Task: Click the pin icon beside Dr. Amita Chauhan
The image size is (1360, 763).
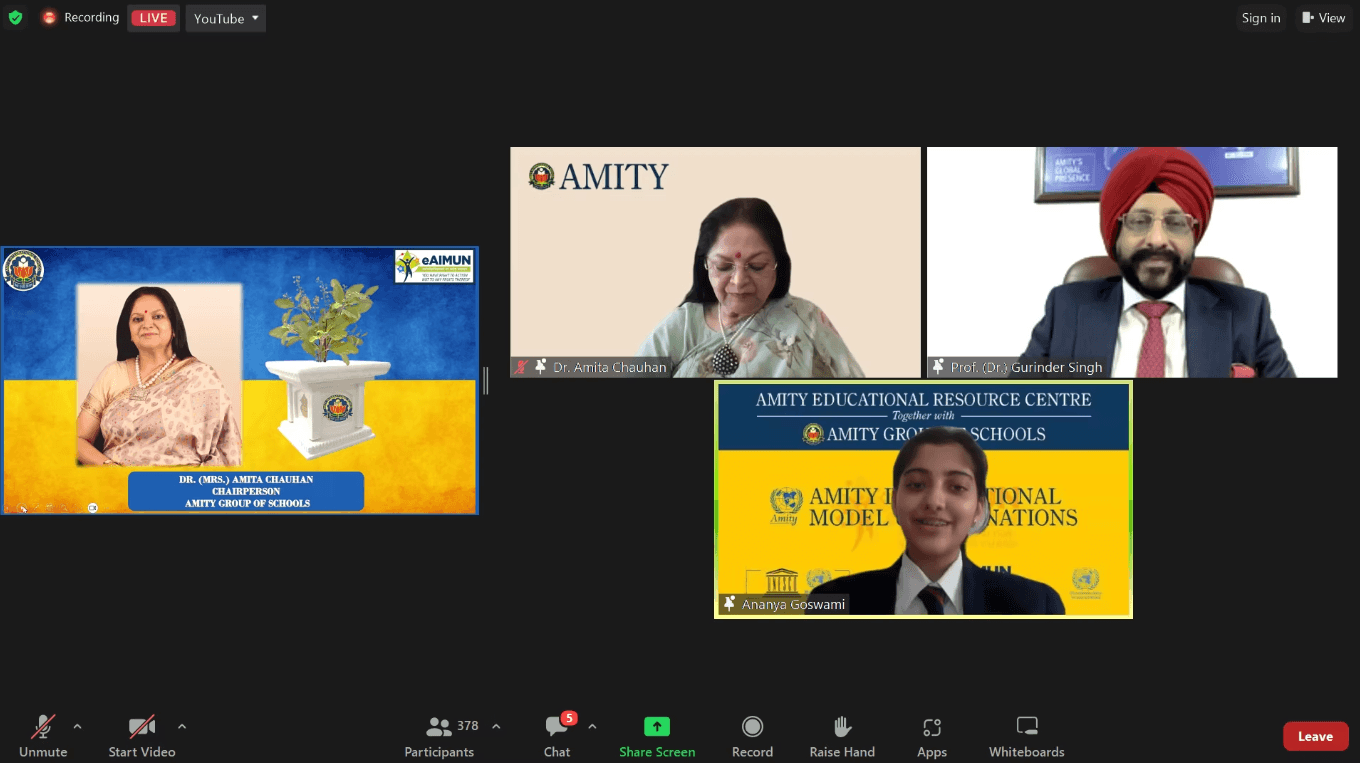Action: (541, 367)
